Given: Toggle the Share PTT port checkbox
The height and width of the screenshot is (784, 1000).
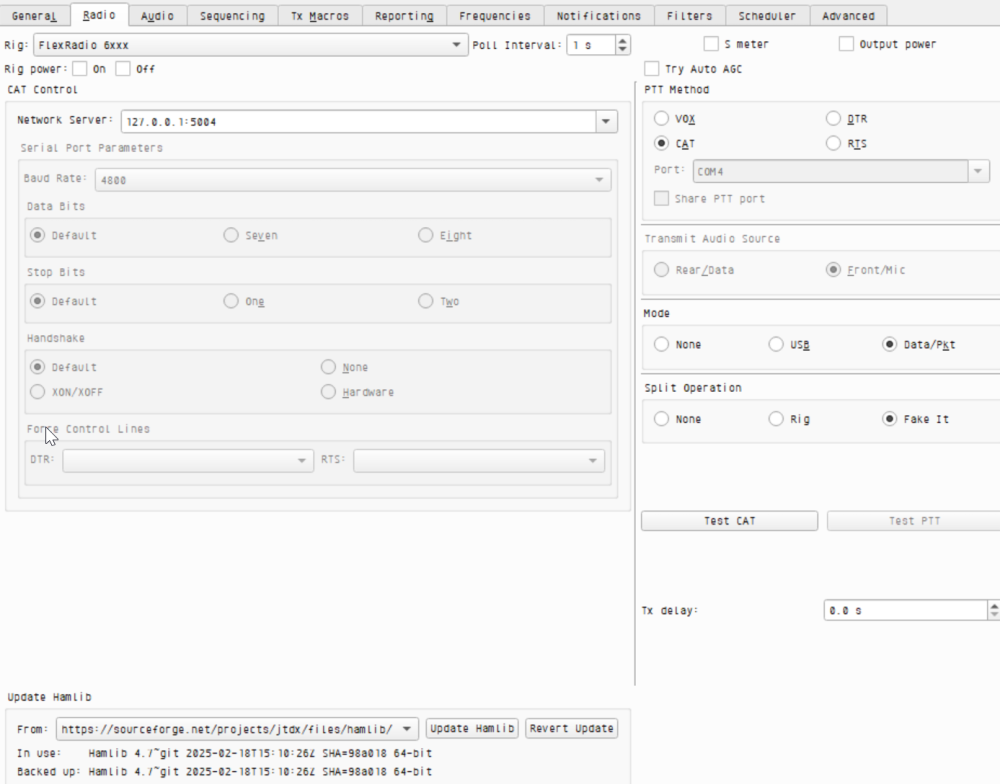Looking at the screenshot, I should tap(661, 198).
